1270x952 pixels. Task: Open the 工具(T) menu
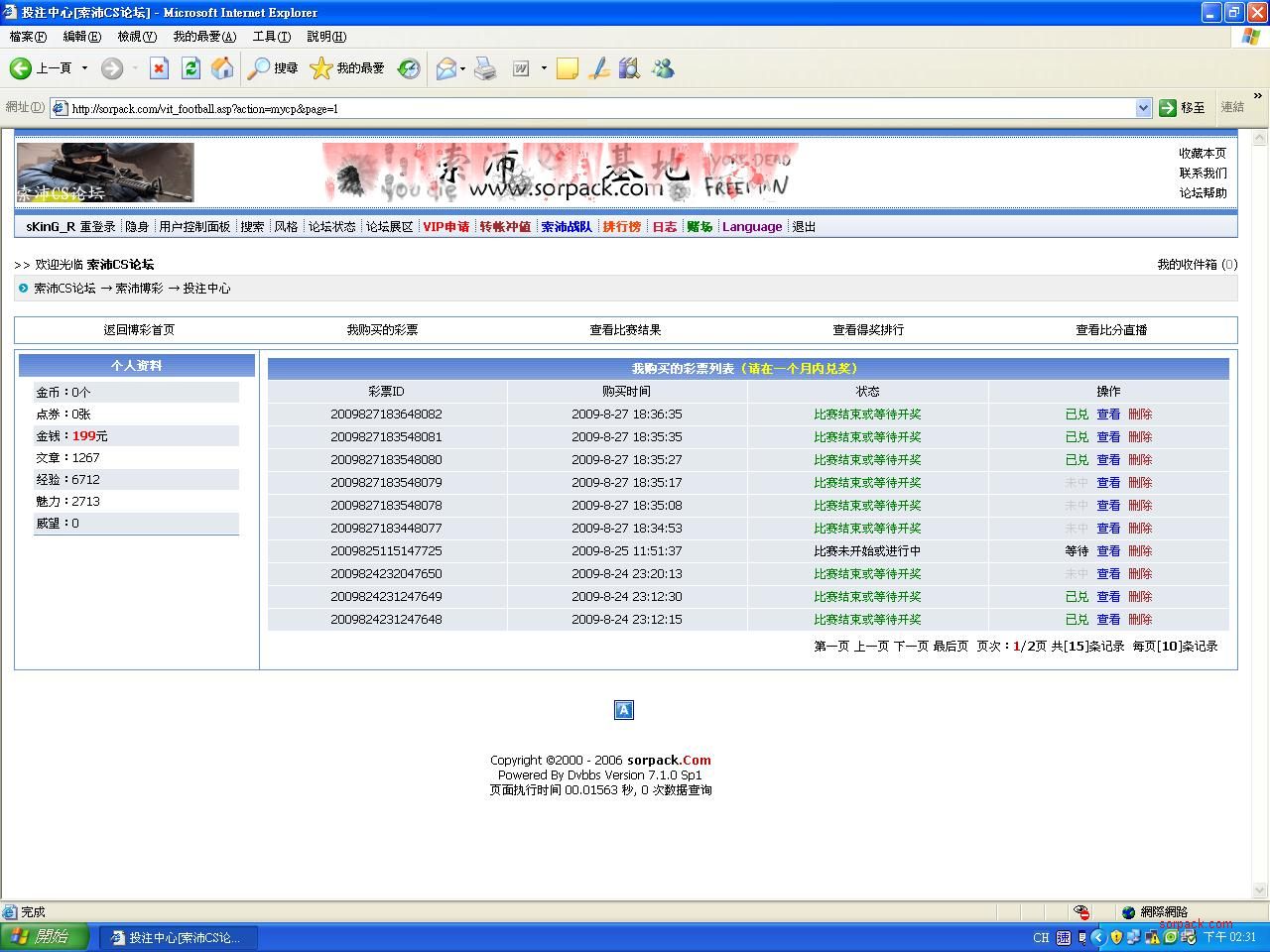[271, 37]
